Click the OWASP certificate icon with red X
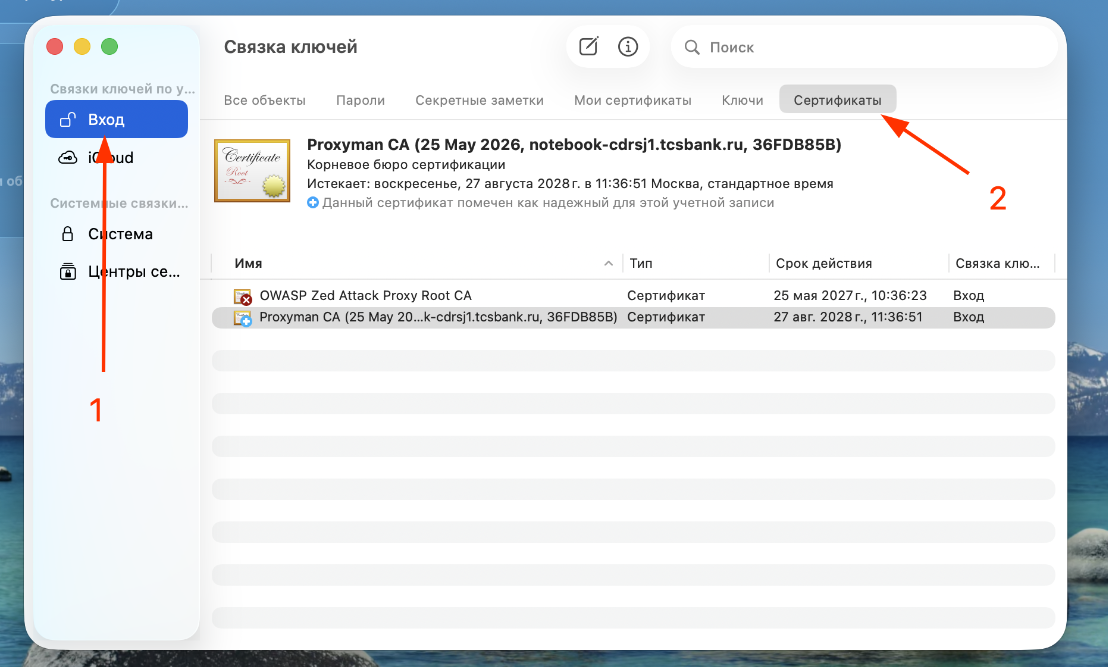Viewport: 1108px width, 667px height. [243, 296]
